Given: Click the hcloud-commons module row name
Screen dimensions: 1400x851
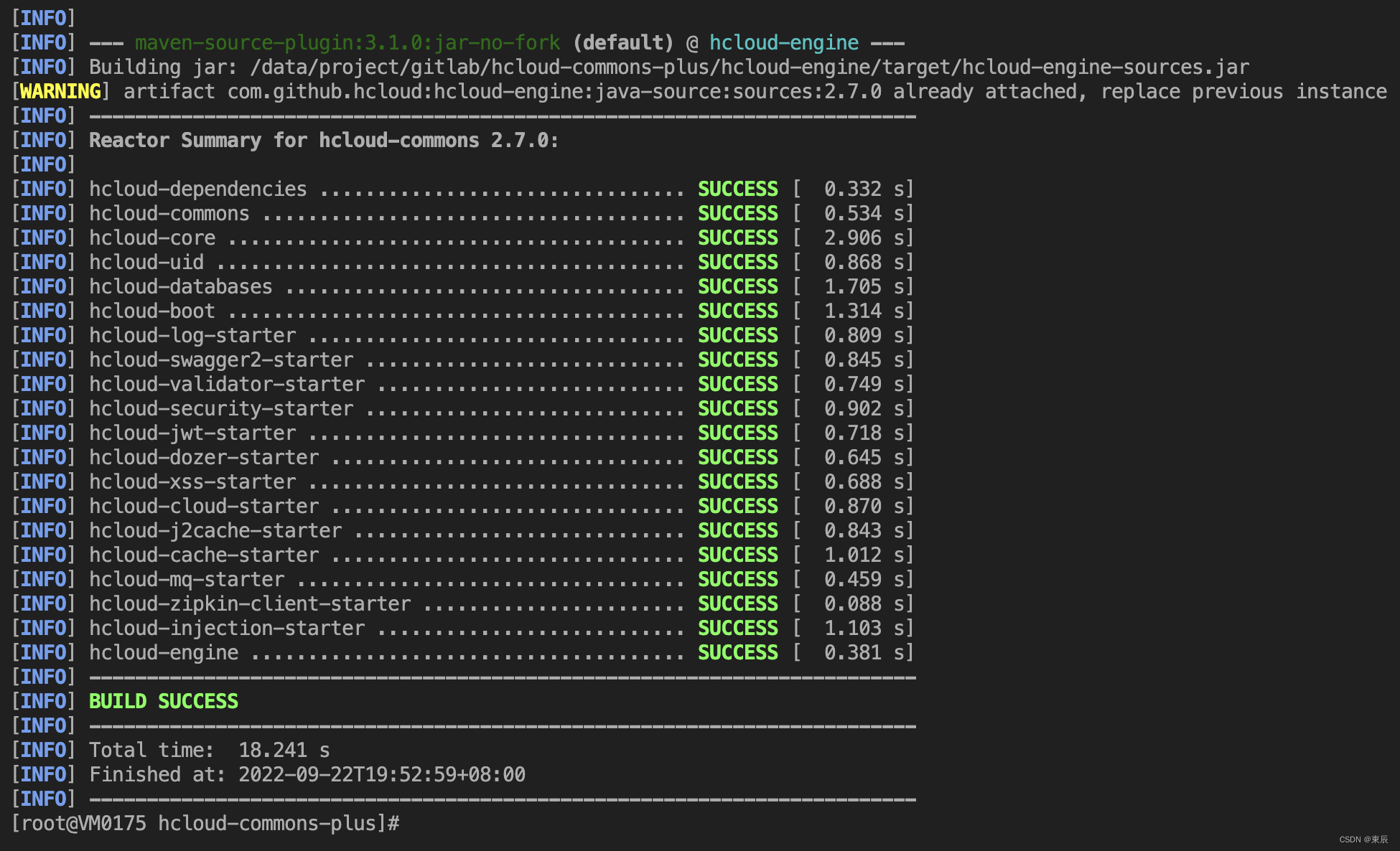Looking at the screenshot, I should point(169,213).
